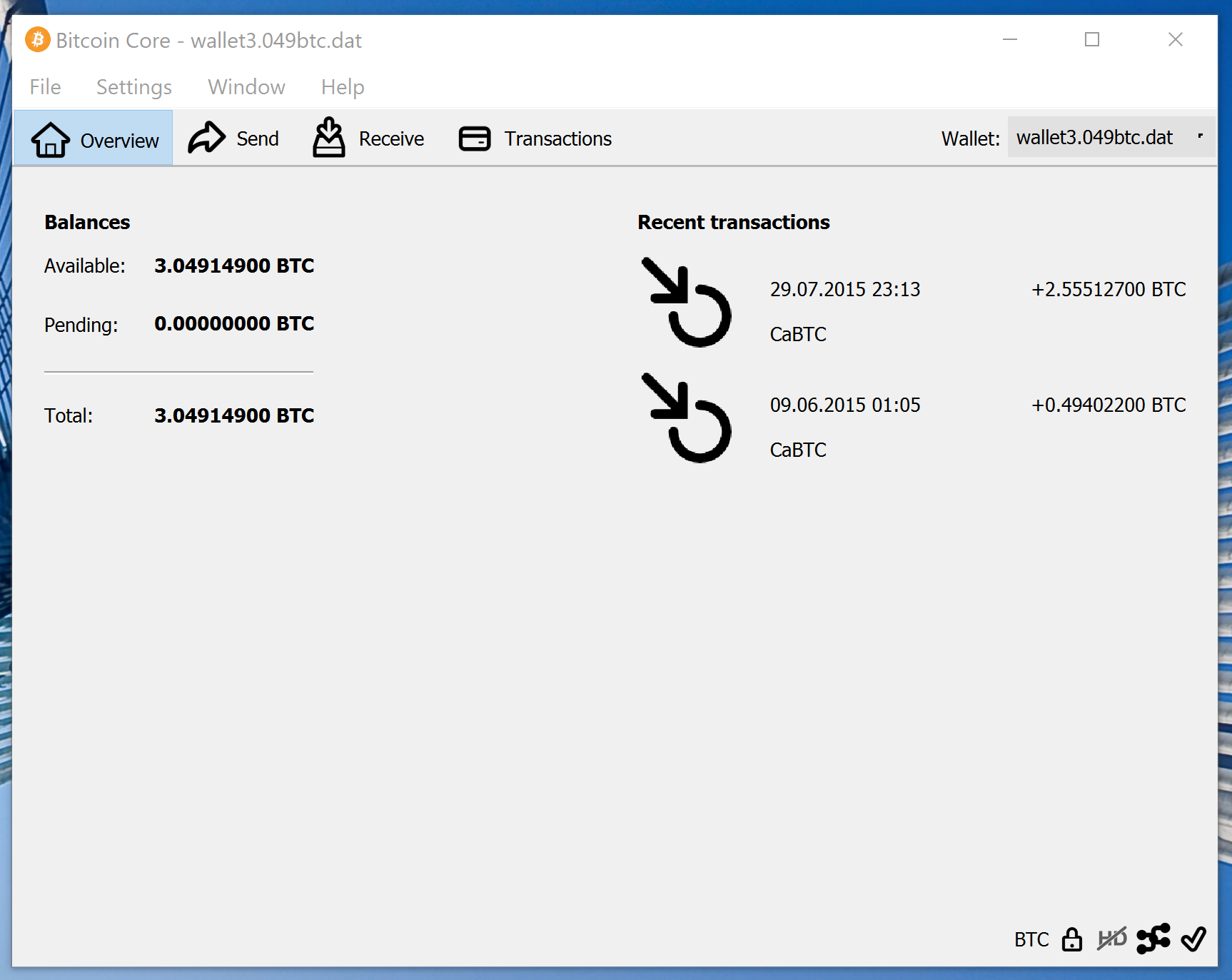Click the Transactions card icon
The image size is (1232, 980).
[x=475, y=138]
